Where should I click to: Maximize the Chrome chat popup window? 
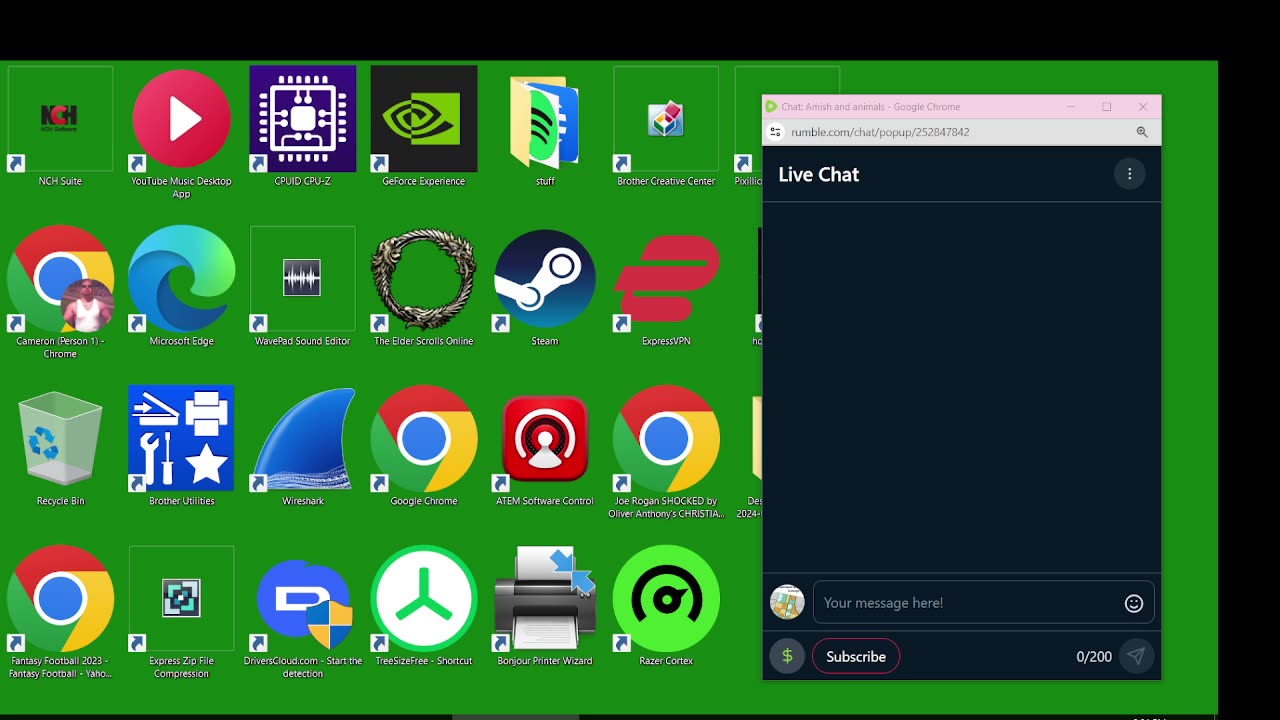1107,107
